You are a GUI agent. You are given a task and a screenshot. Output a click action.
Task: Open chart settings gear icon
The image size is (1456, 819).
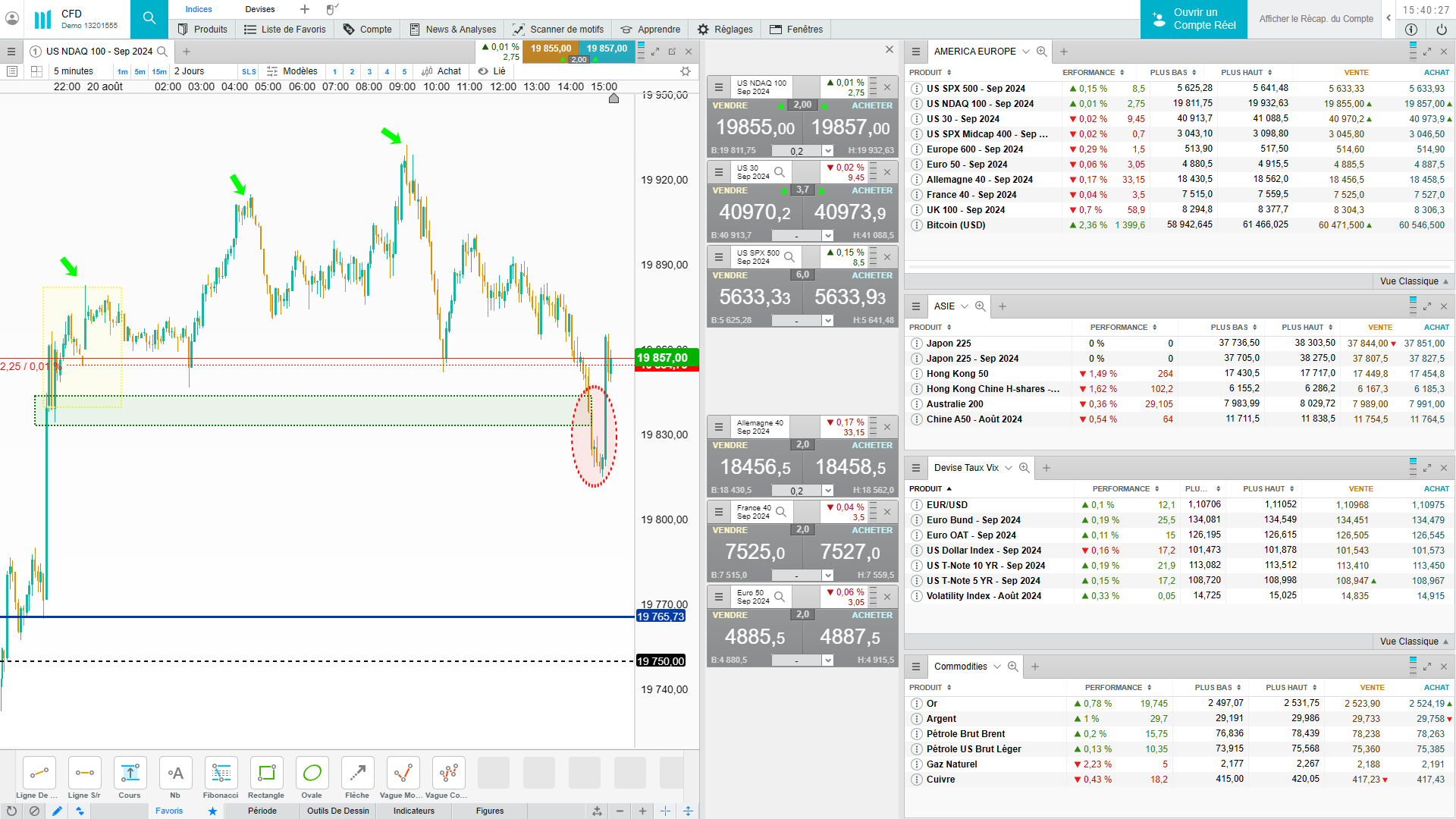tap(686, 71)
